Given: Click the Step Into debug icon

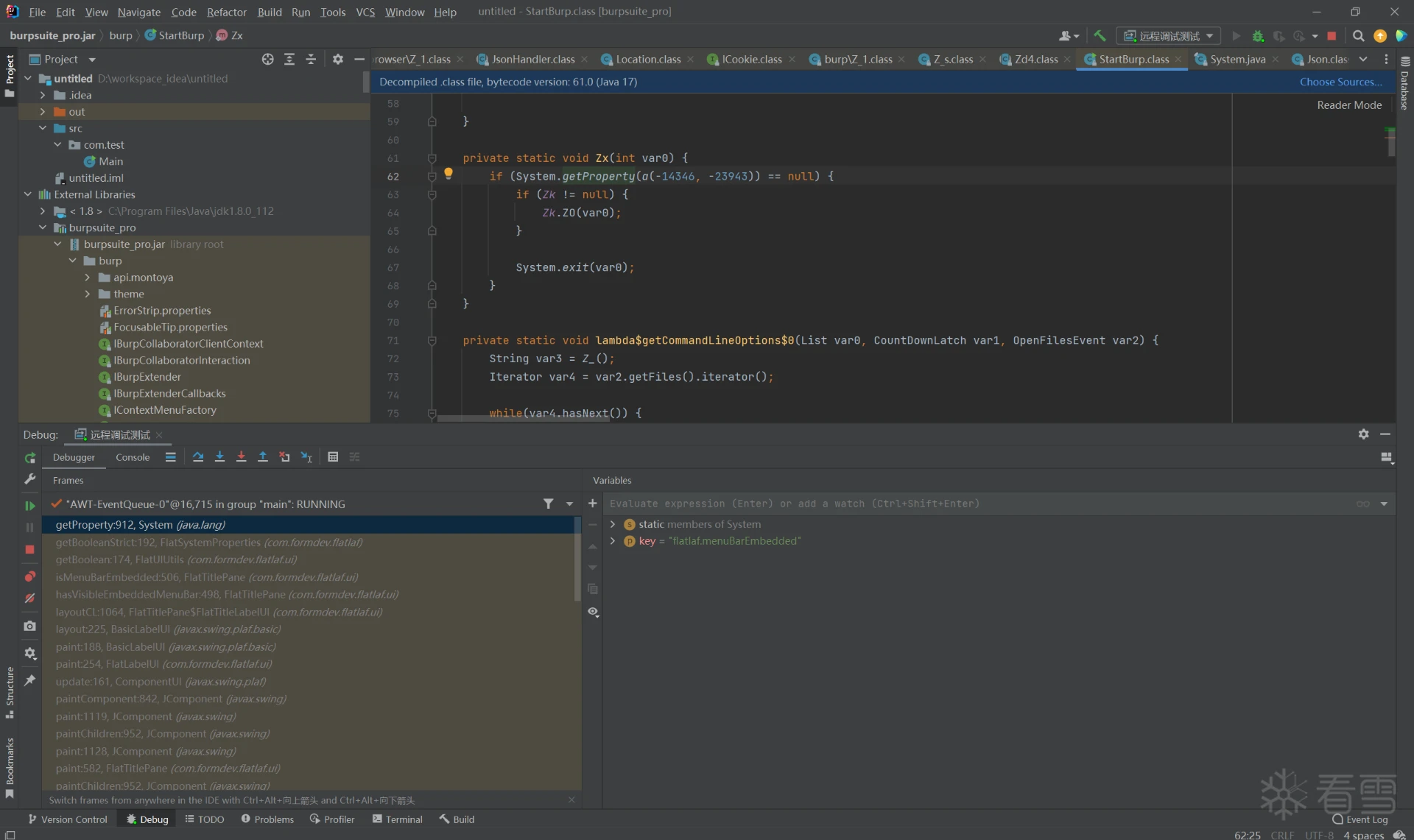Looking at the screenshot, I should 219,457.
